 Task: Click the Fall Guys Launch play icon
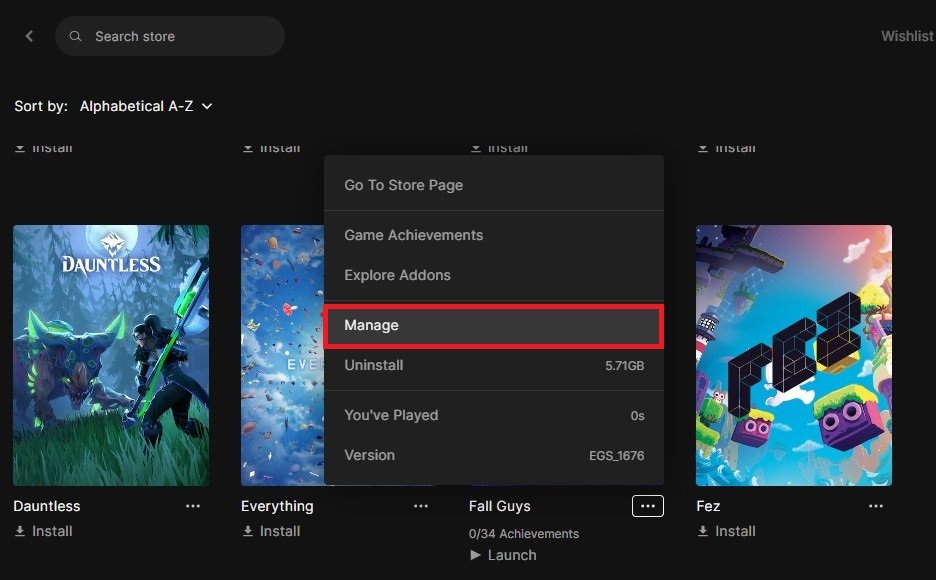475,555
